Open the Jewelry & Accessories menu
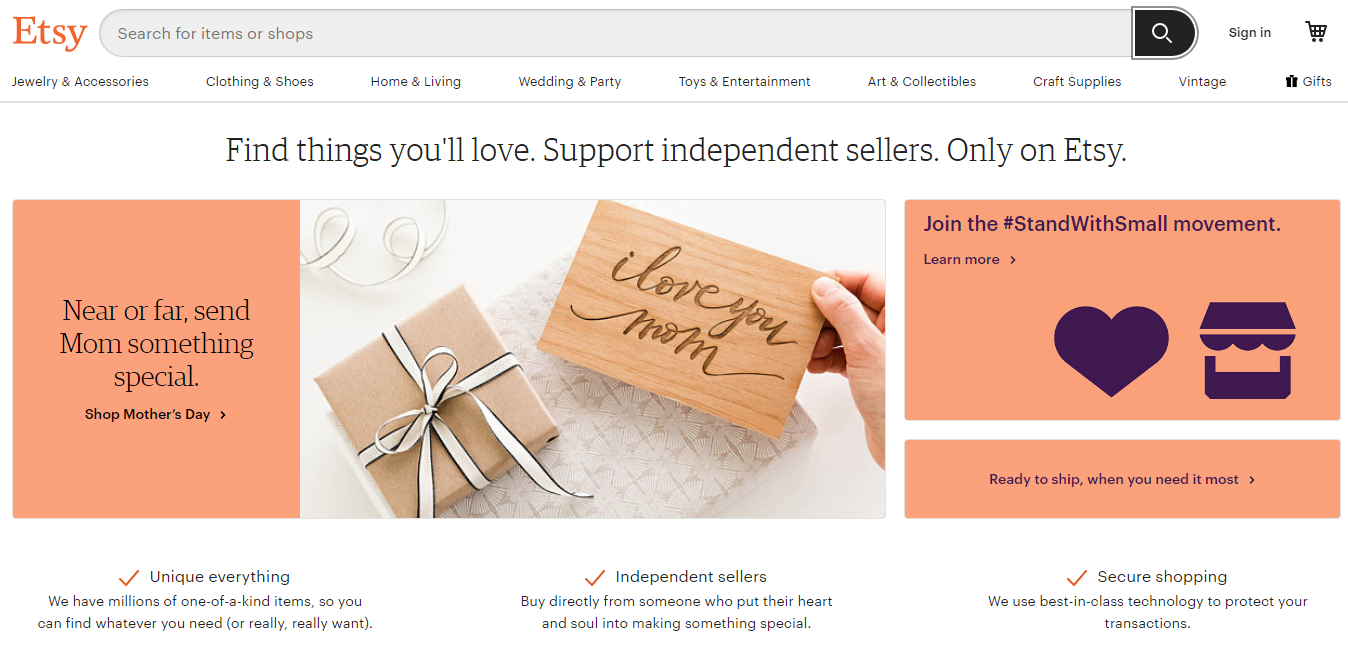The height and width of the screenshot is (647, 1348). click(80, 82)
